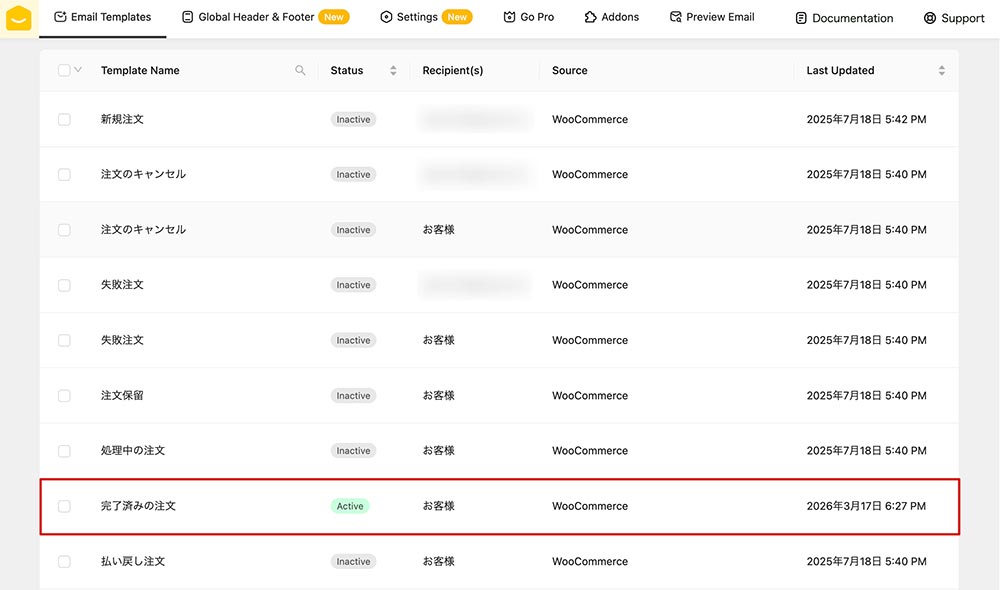1000x590 pixels.
Task: Expand the bulk selection dropdown chevron
Action: 78,70
